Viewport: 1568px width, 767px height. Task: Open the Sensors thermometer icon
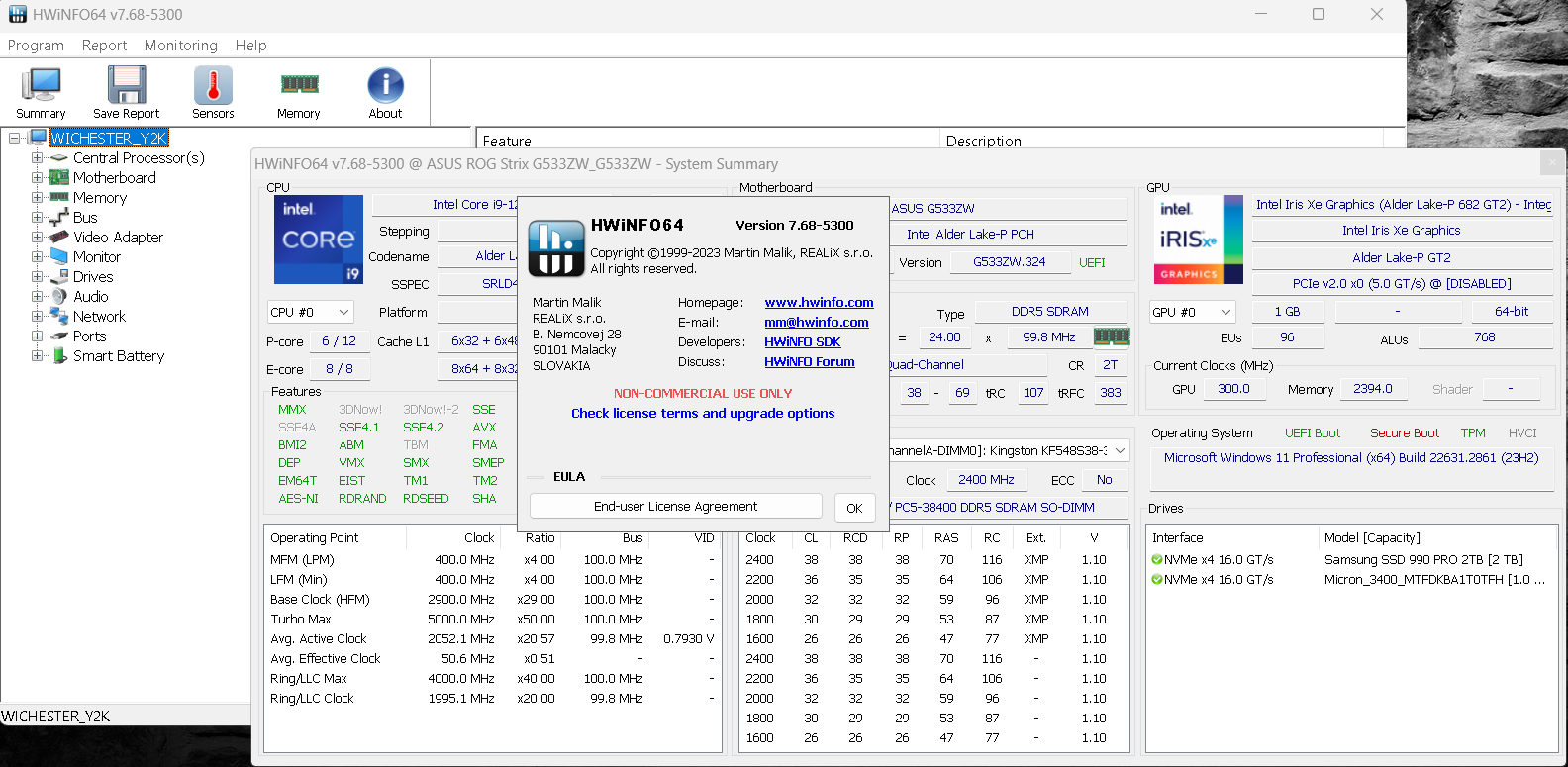click(x=213, y=85)
